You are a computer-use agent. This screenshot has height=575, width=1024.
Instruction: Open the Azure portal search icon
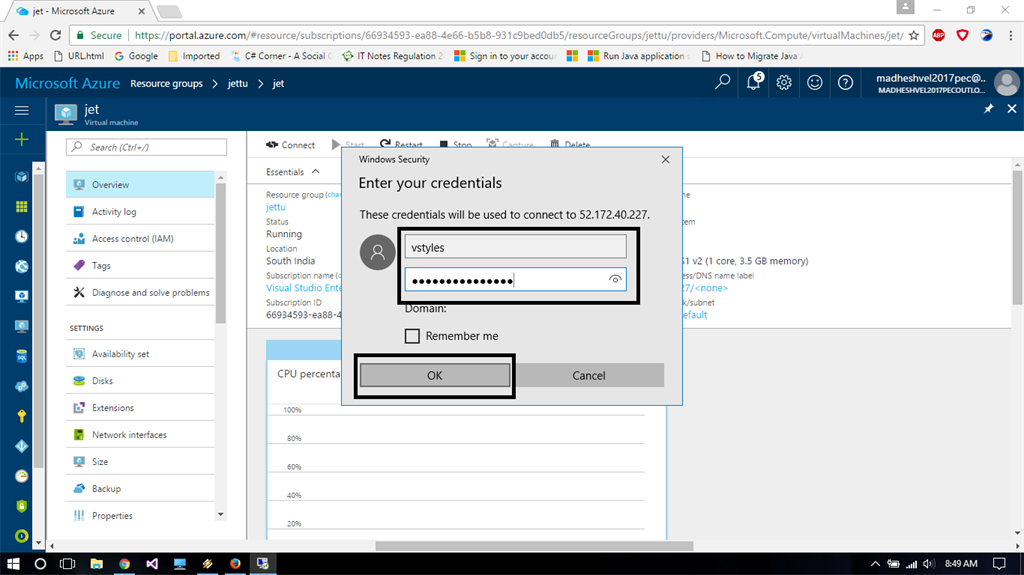coord(722,82)
